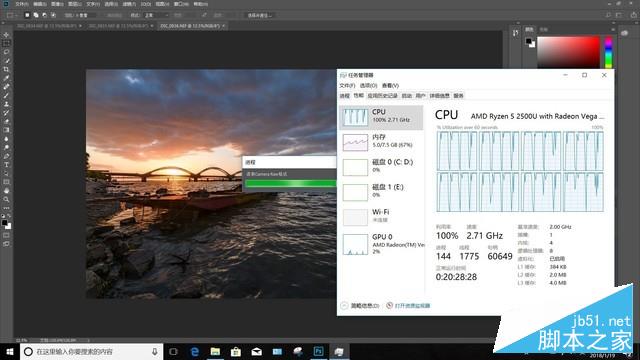The width and height of the screenshot is (640, 360).
Task: Open the Windows Start menu
Action: click(10, 351)
